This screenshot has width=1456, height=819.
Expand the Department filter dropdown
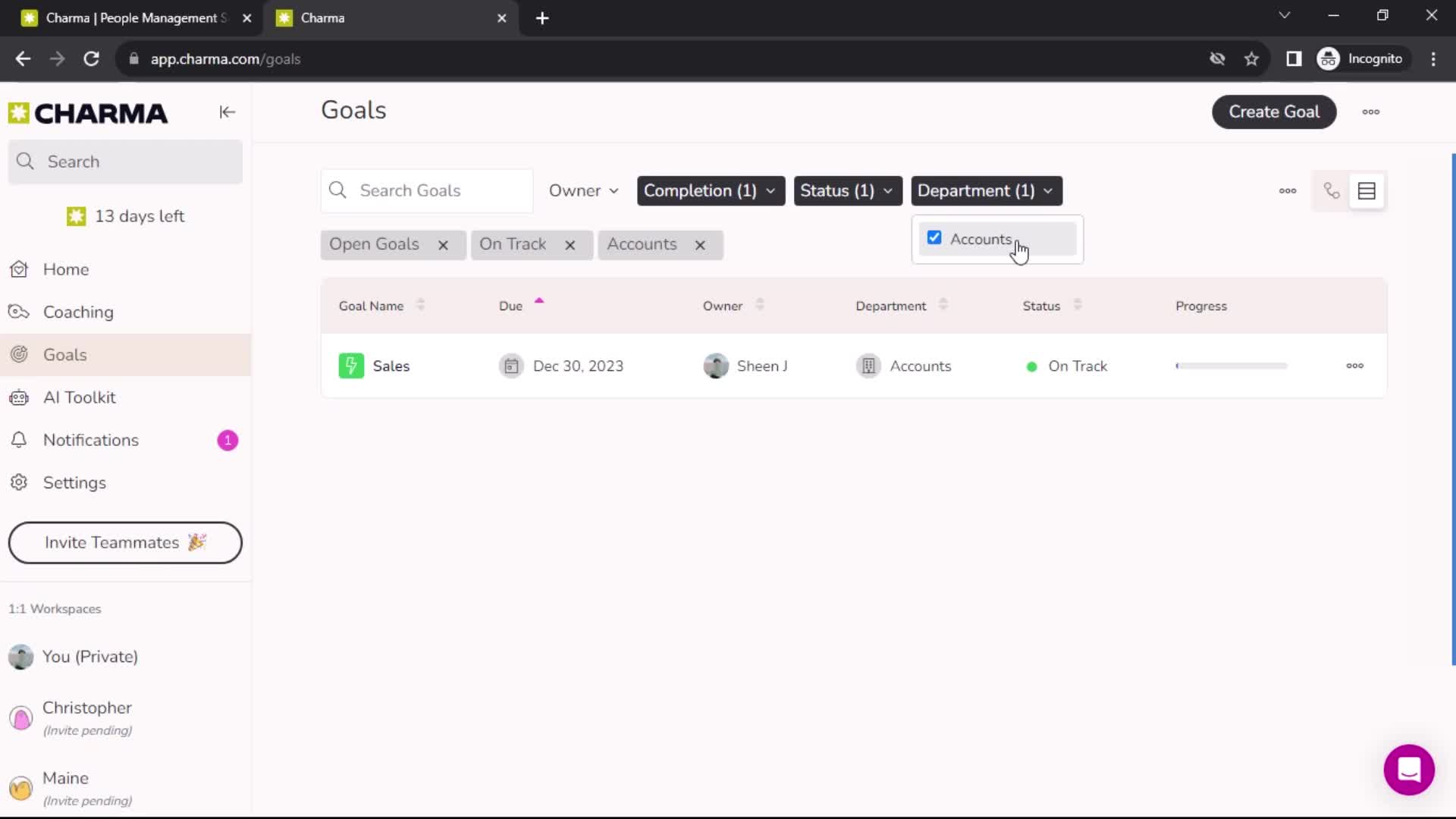click(985, 190)
